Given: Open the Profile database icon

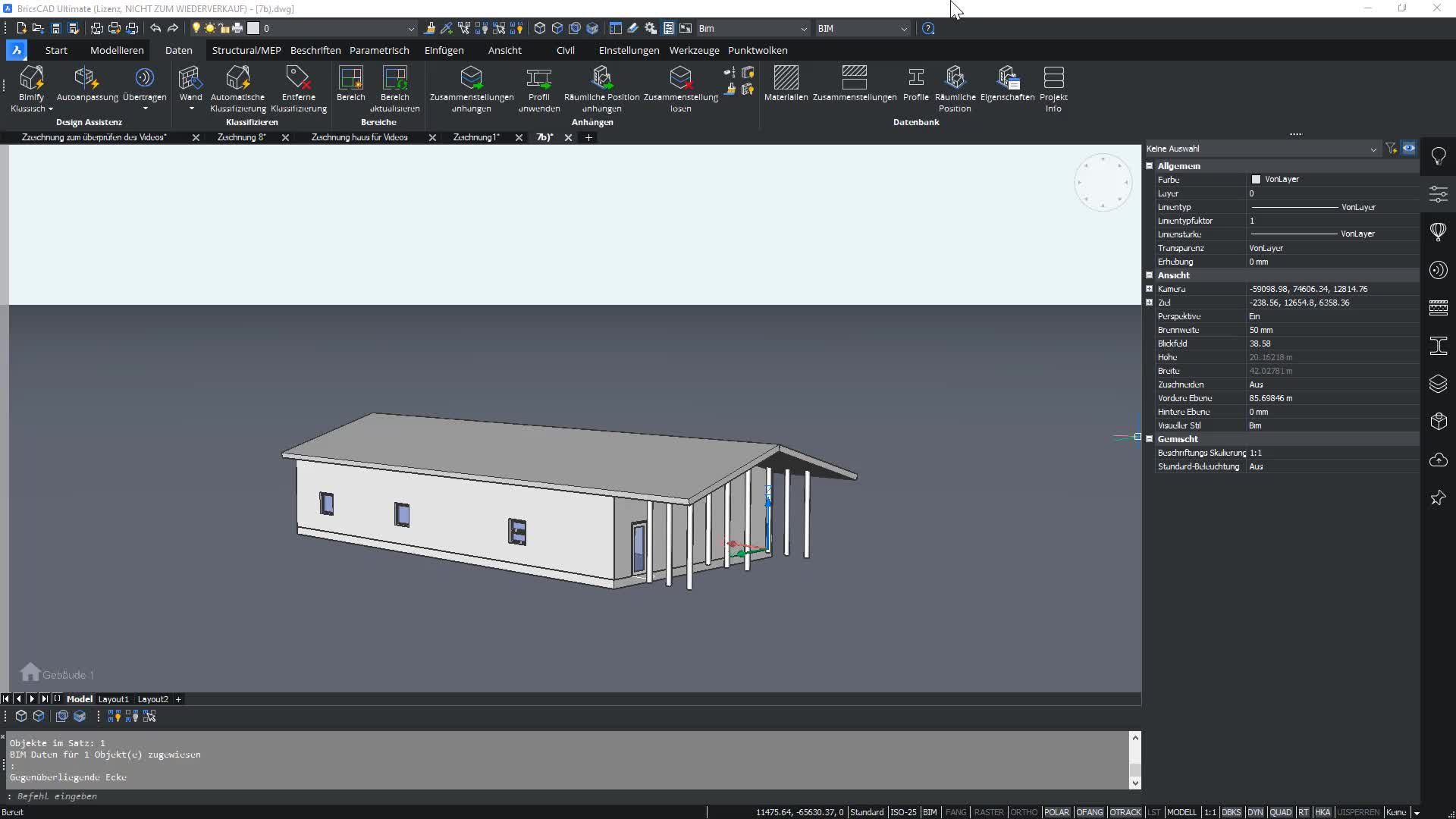Looking at the screenshot, I should (915, 77).
